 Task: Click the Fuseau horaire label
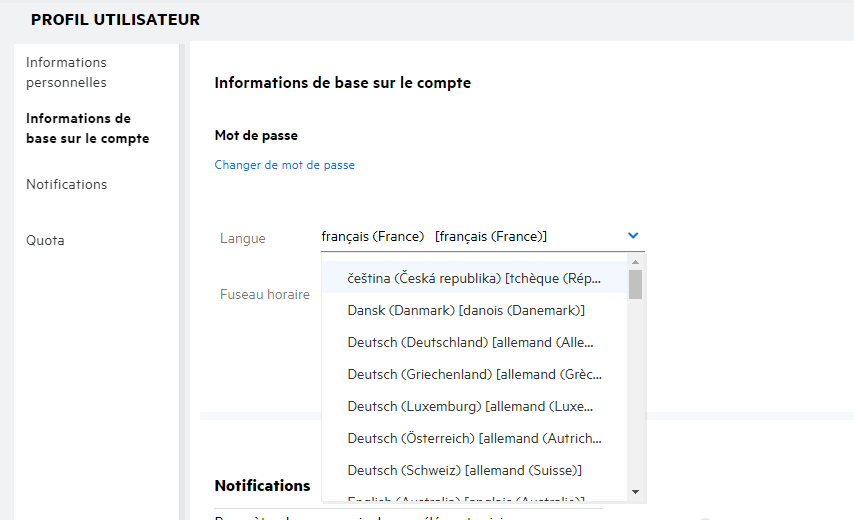(x=265, y=295)
